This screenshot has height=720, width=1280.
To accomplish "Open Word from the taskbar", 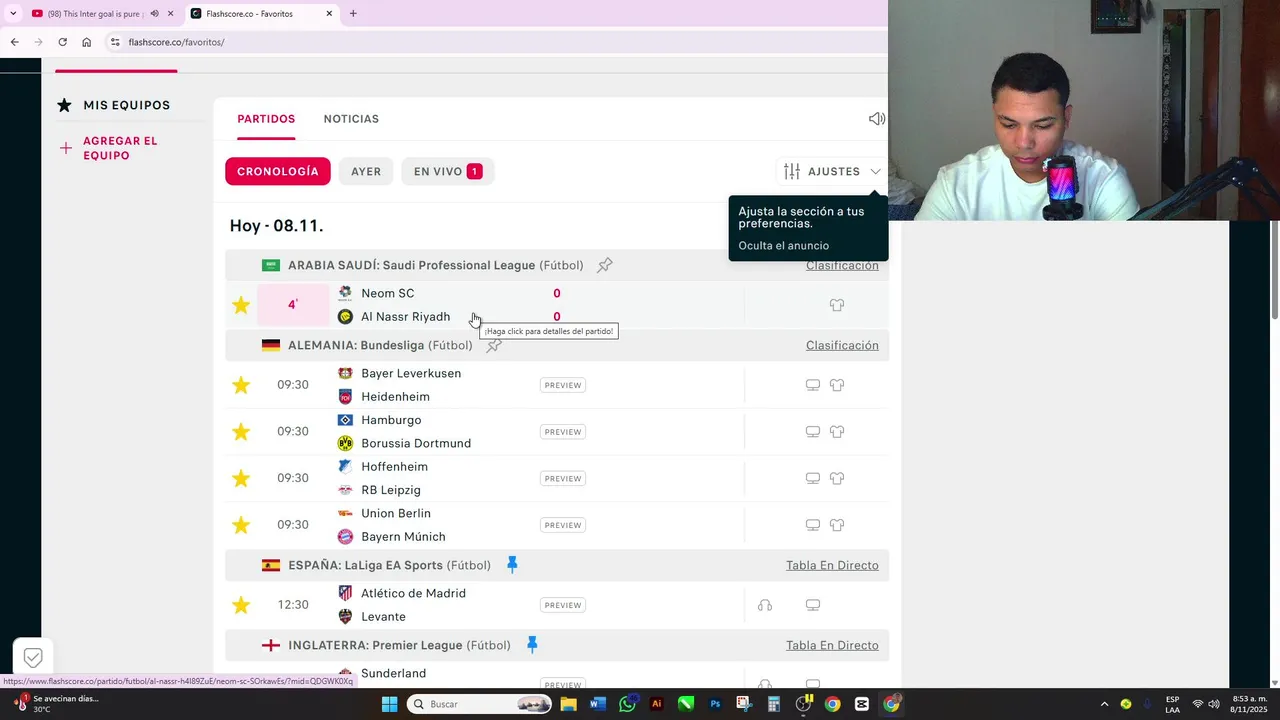I will coord(598,704).
